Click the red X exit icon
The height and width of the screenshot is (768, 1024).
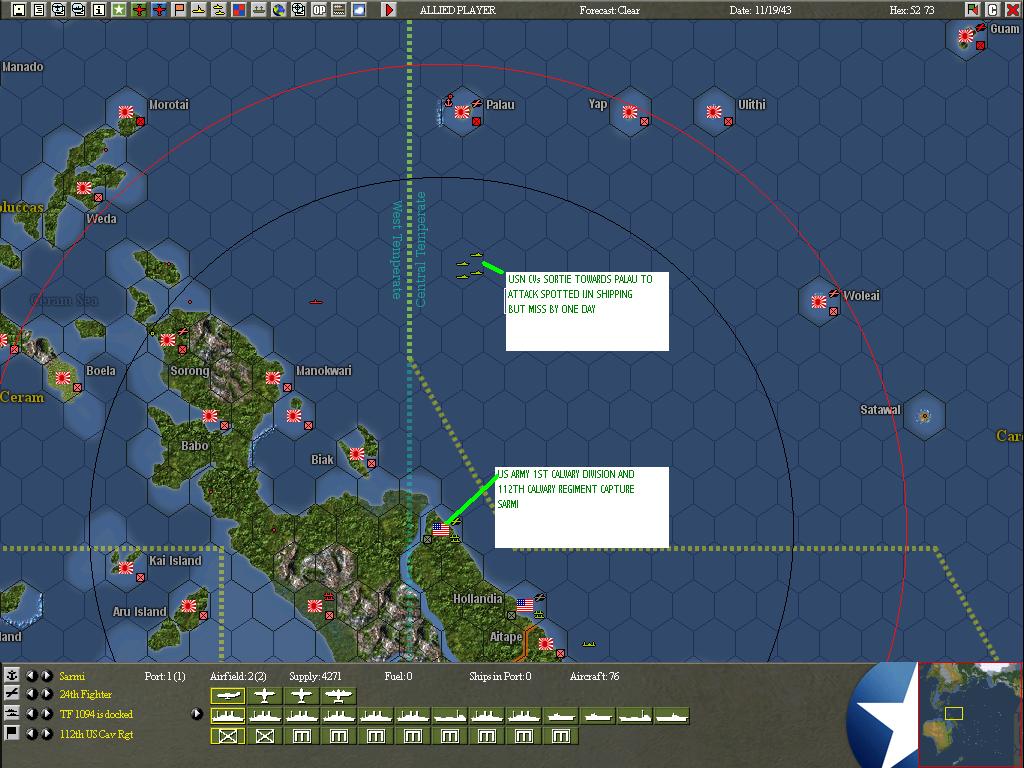coord(1012,9)
